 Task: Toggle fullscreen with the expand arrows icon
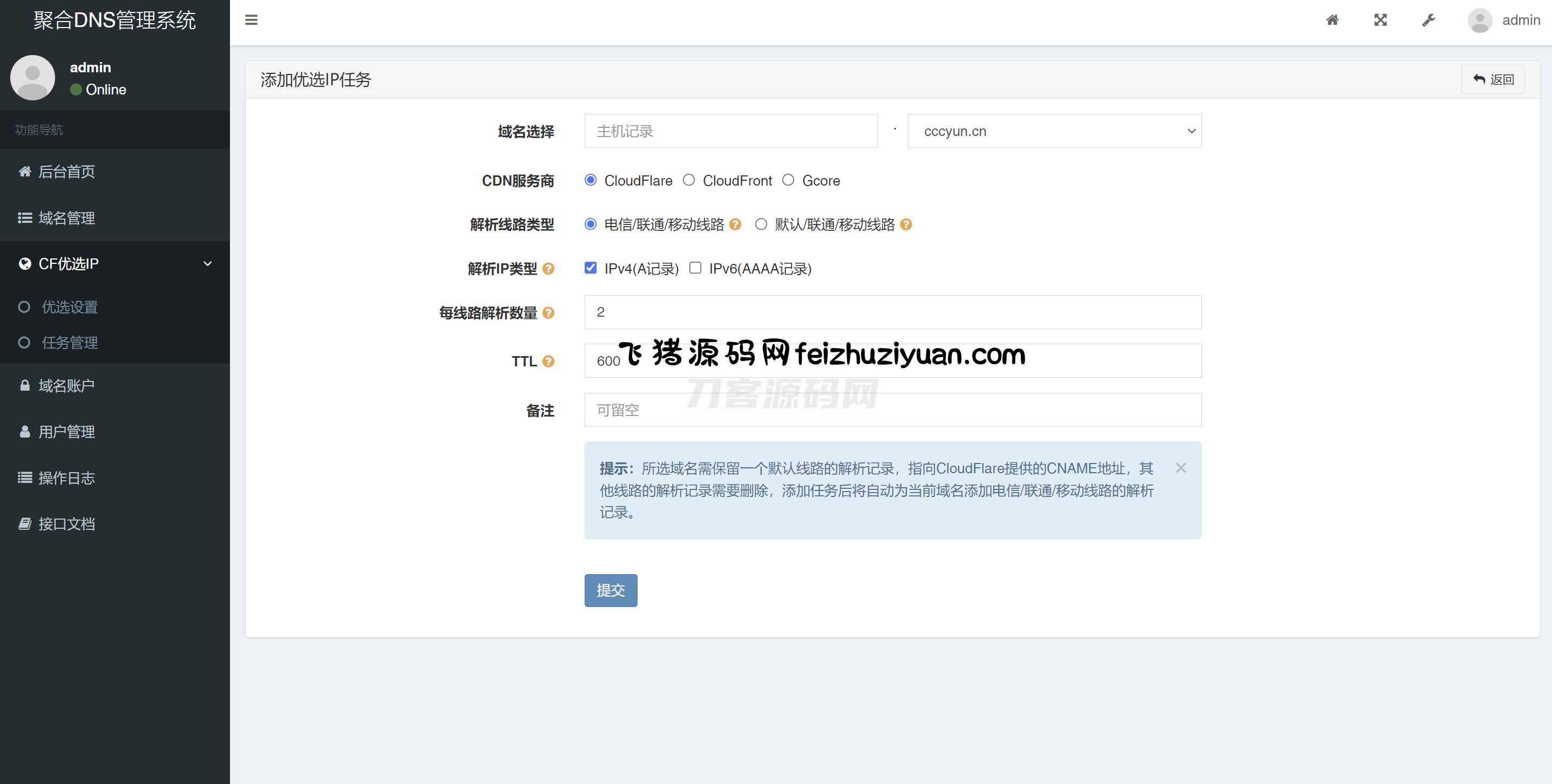point(1380,21)
